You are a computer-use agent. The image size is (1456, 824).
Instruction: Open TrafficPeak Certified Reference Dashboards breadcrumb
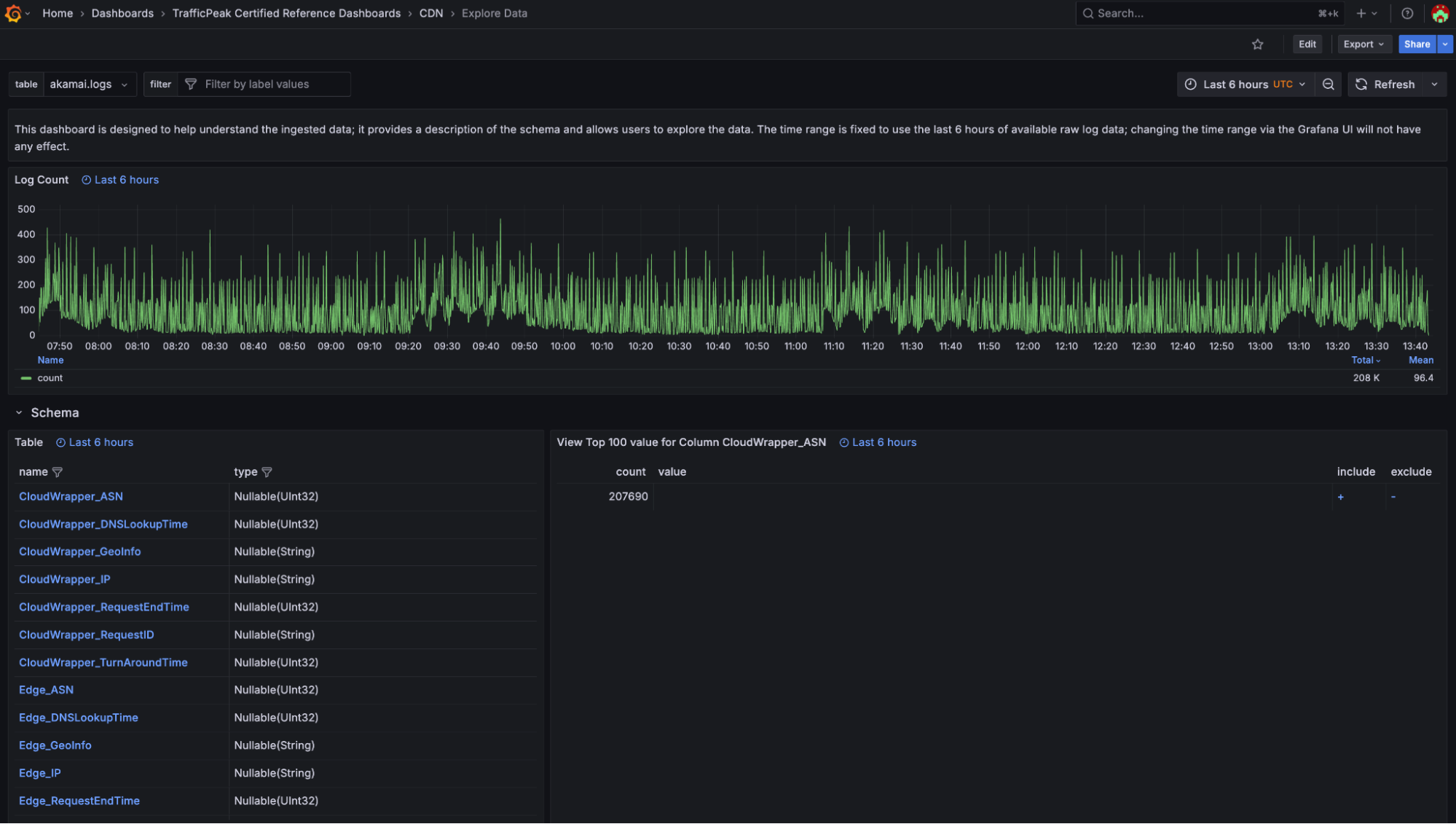click(x=286, y=13)
